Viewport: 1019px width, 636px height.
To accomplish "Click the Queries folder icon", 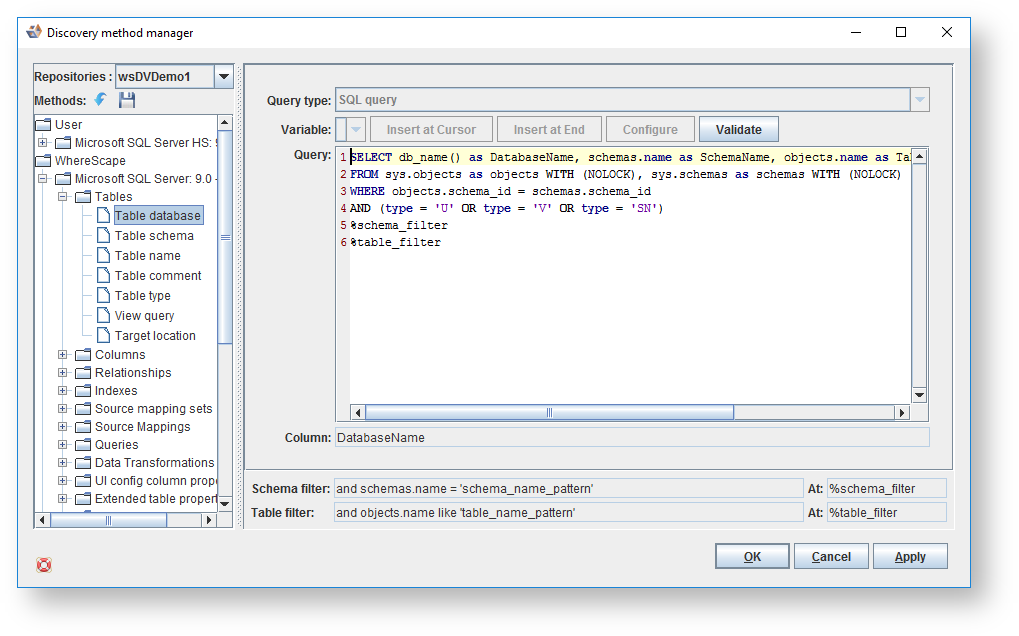I will 83,445.
